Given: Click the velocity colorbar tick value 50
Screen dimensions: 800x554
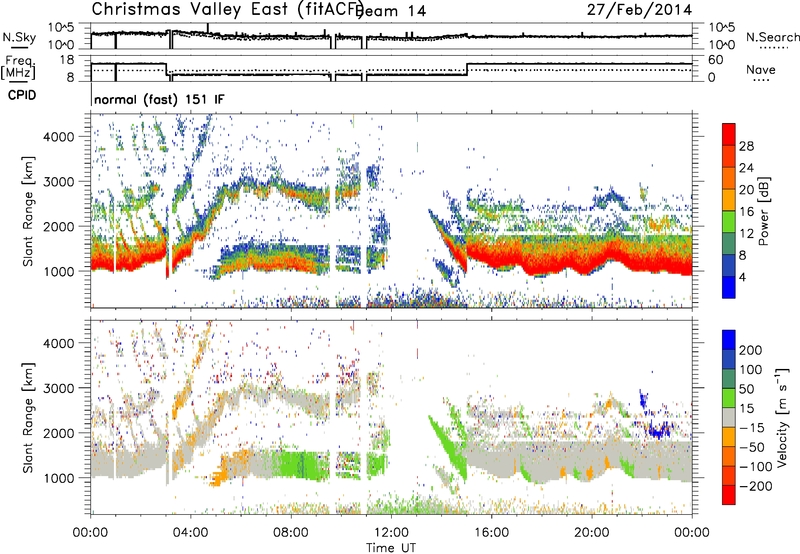Looking at the screenshot, I should [746, 389].
